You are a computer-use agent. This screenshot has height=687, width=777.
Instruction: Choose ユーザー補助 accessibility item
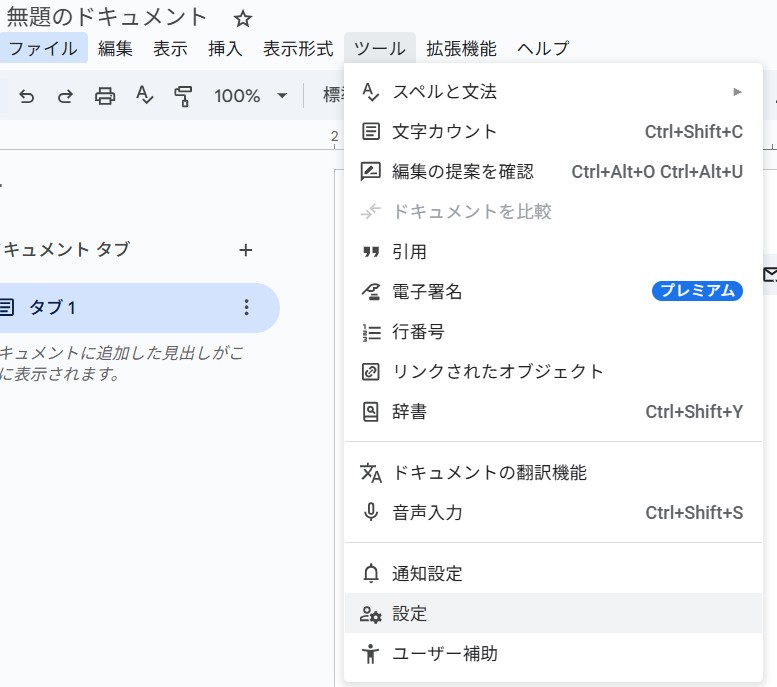[553, 653]
